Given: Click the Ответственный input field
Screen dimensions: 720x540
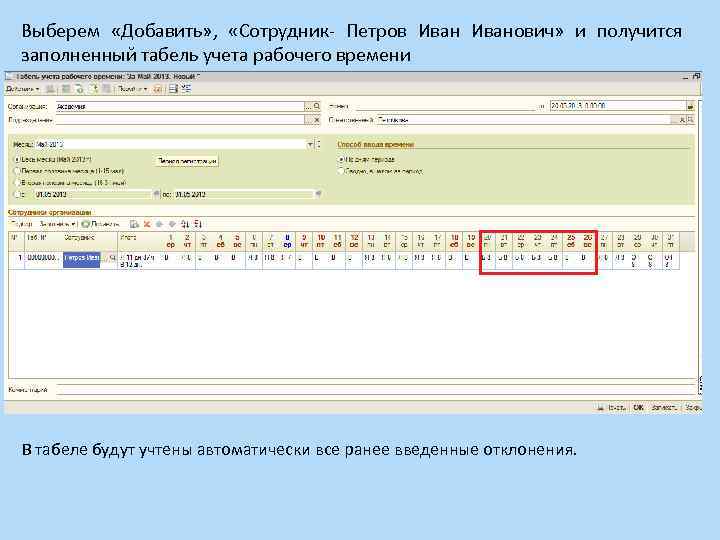Looking at the screenshot, I should click(x=523, y=120).
